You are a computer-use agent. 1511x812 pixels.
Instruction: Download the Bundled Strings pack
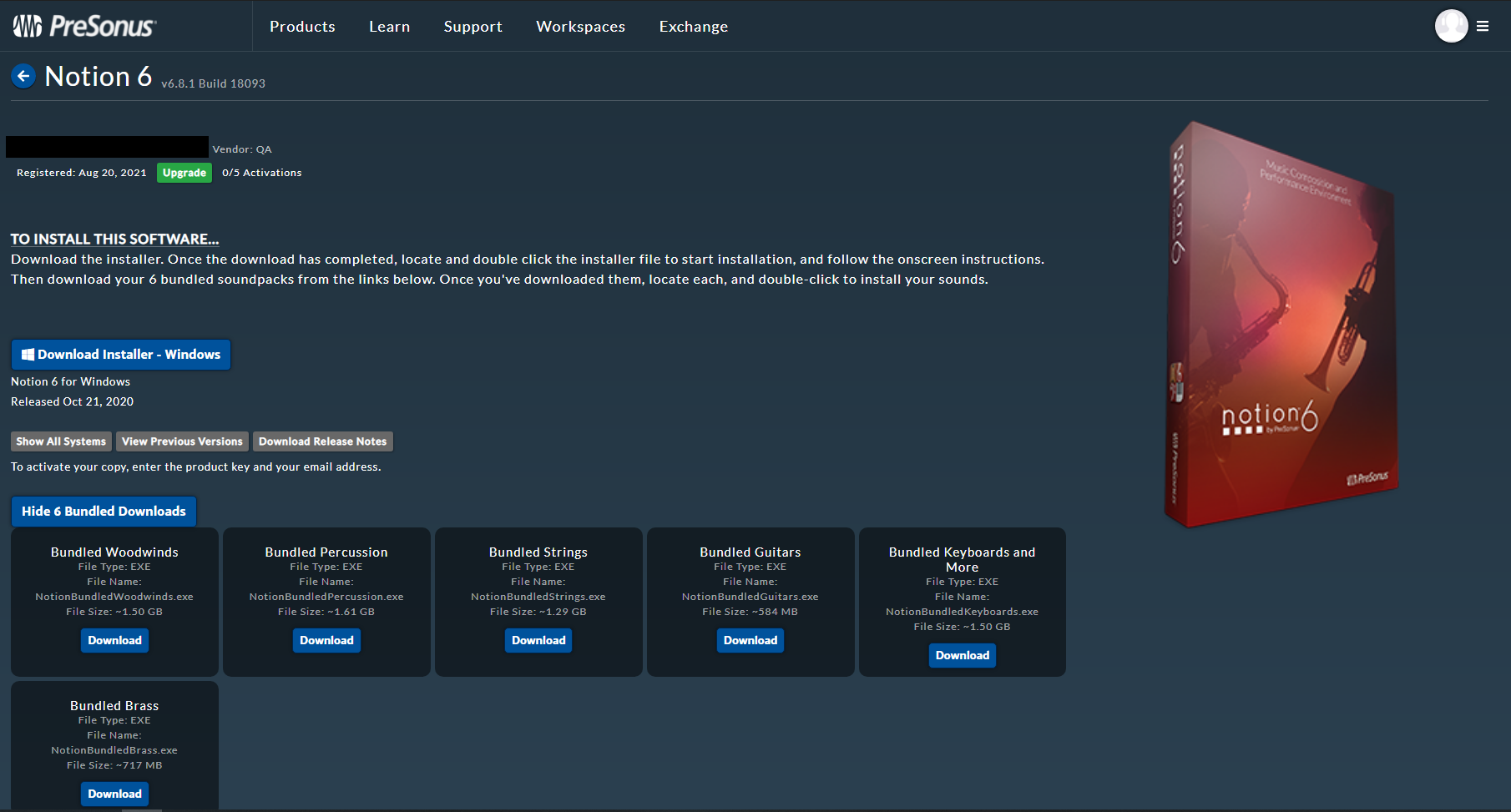click(538, 640)
